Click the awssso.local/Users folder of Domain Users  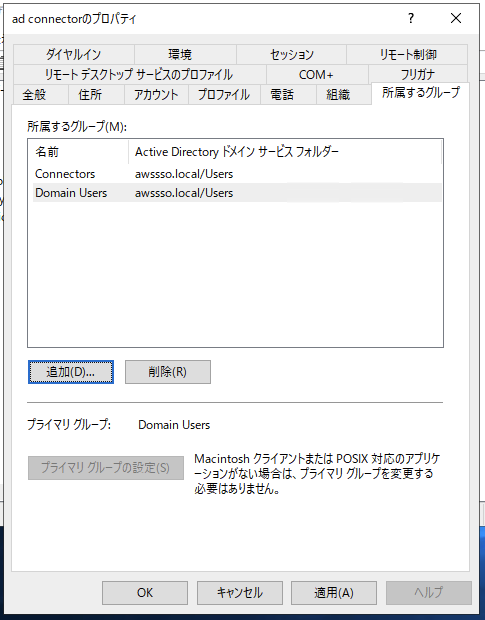point(184,193)
